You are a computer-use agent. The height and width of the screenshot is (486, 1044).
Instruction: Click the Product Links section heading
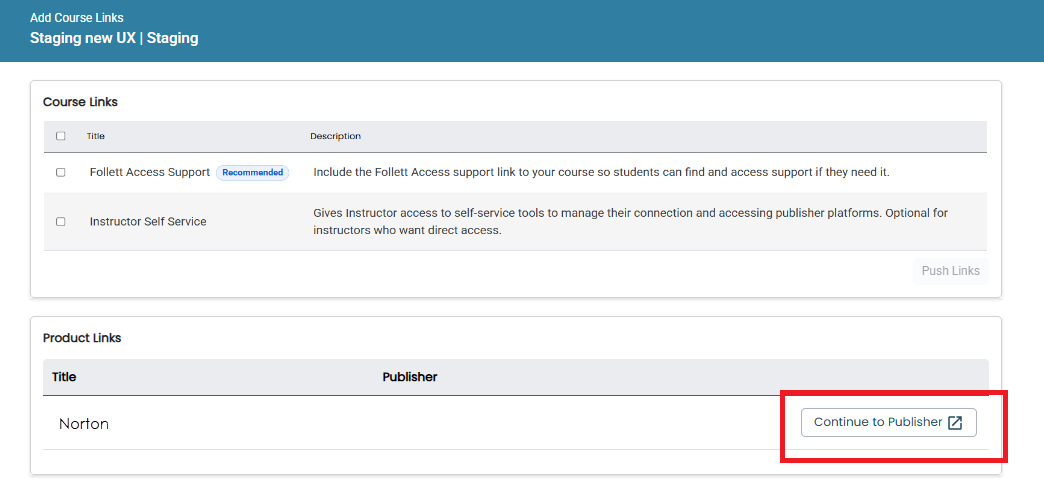pyautogui.click(x=82, y=338)
